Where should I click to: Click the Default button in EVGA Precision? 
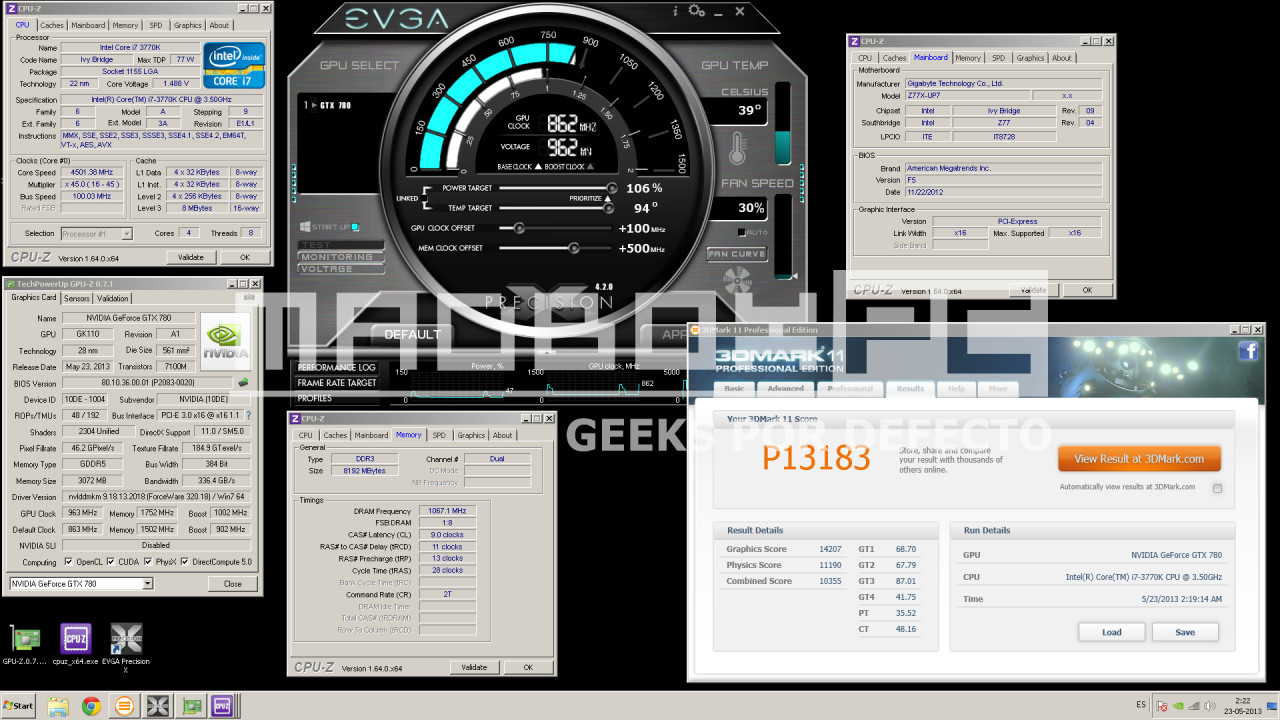click(413, 334)
